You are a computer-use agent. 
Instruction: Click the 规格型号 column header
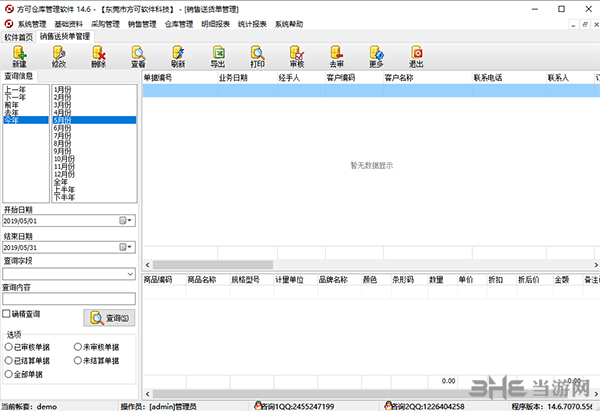[x=252, y=280]
